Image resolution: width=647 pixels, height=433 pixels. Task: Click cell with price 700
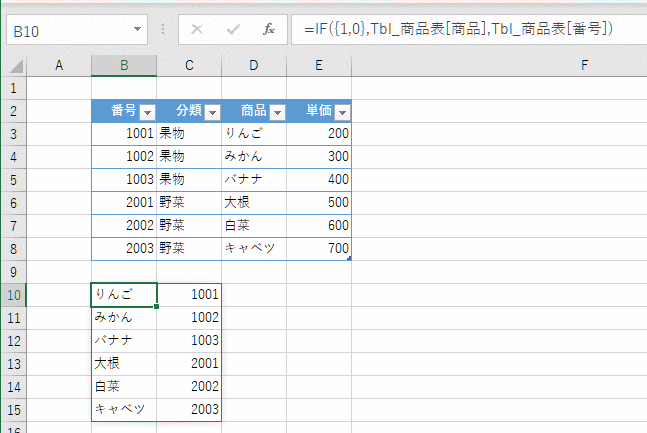[x=319, y=248]
